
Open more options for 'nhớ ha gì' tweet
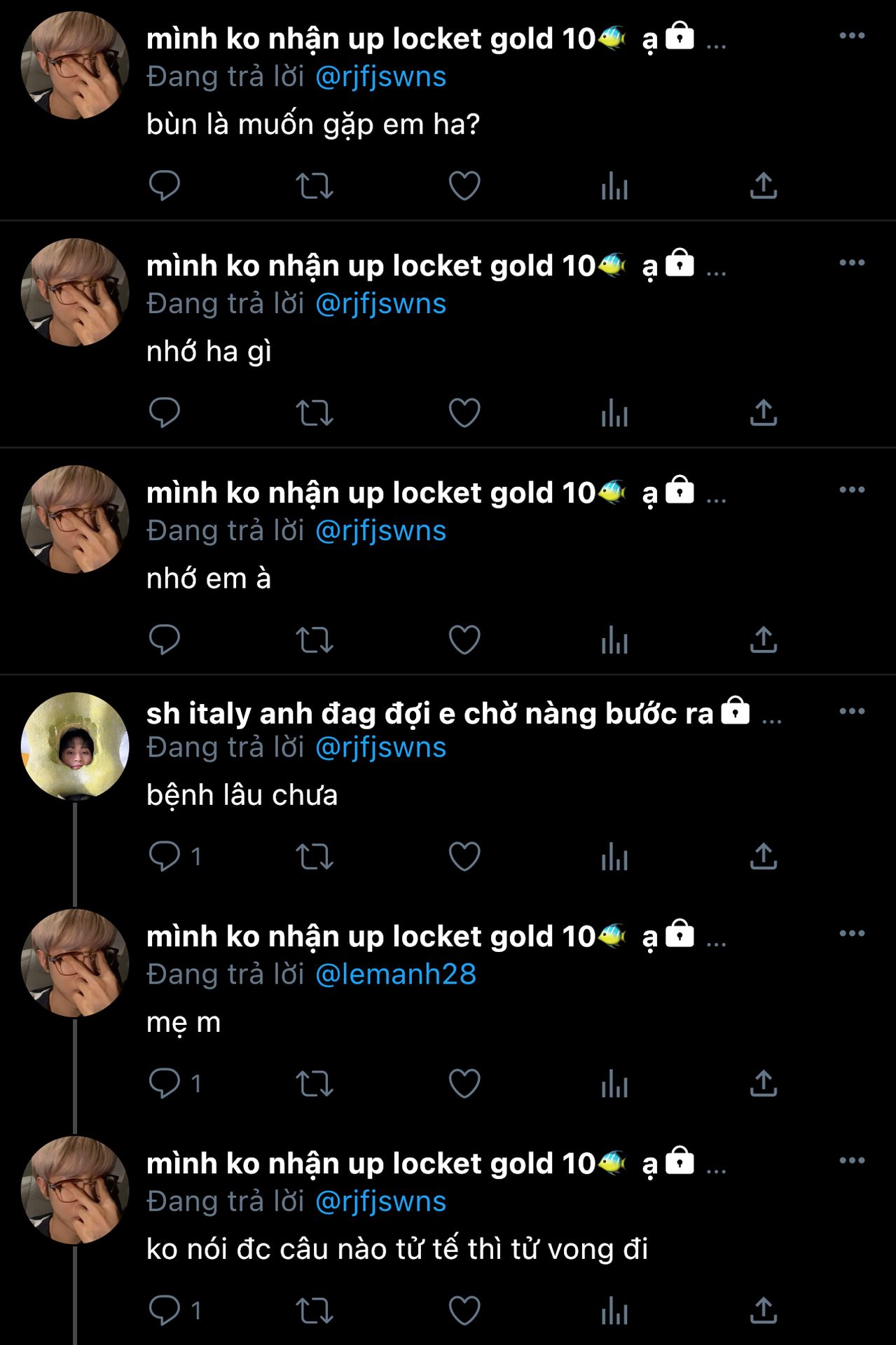[x=852, y=263]
